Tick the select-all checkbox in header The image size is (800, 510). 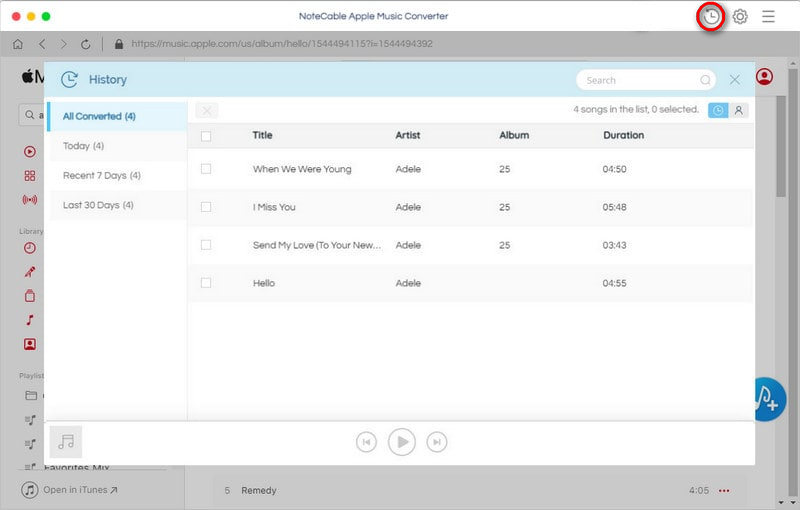(x=206, y=136)
